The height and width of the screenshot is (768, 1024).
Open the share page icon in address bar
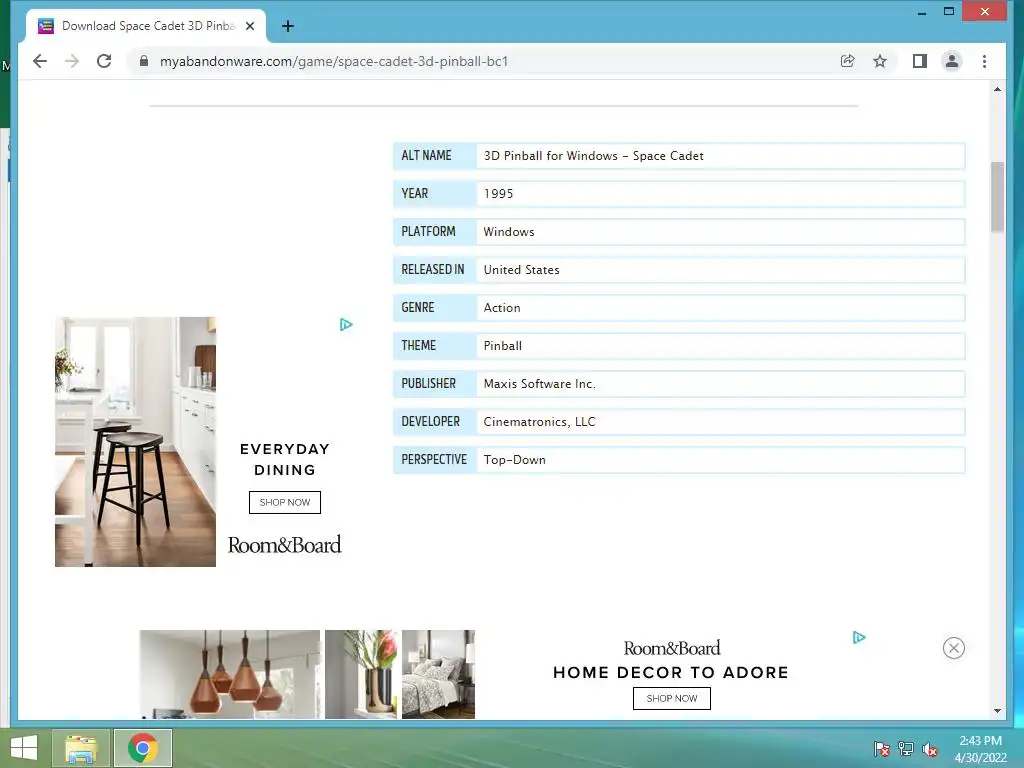pyautogui.click(x=847, y=61)
